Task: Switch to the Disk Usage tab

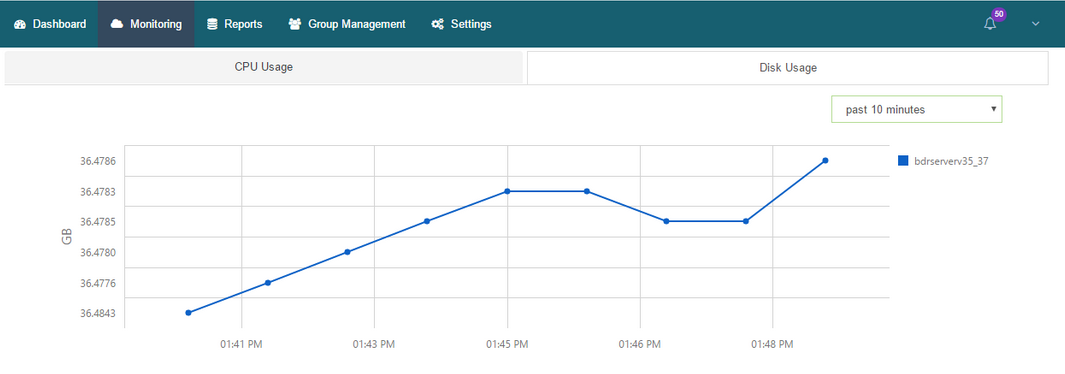Action: [x=788, y=68]
